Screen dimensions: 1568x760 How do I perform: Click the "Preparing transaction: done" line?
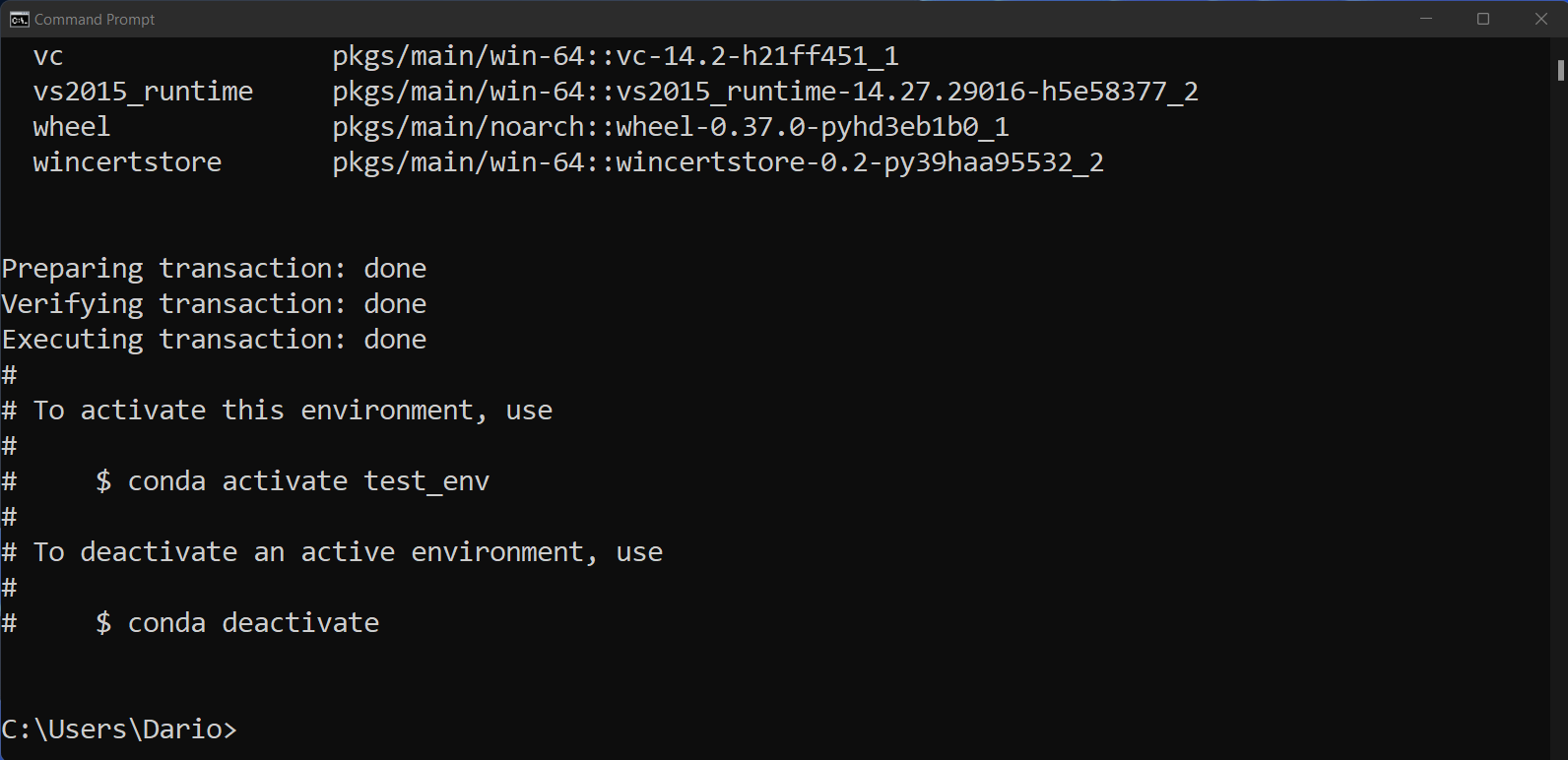pos(214,269)
